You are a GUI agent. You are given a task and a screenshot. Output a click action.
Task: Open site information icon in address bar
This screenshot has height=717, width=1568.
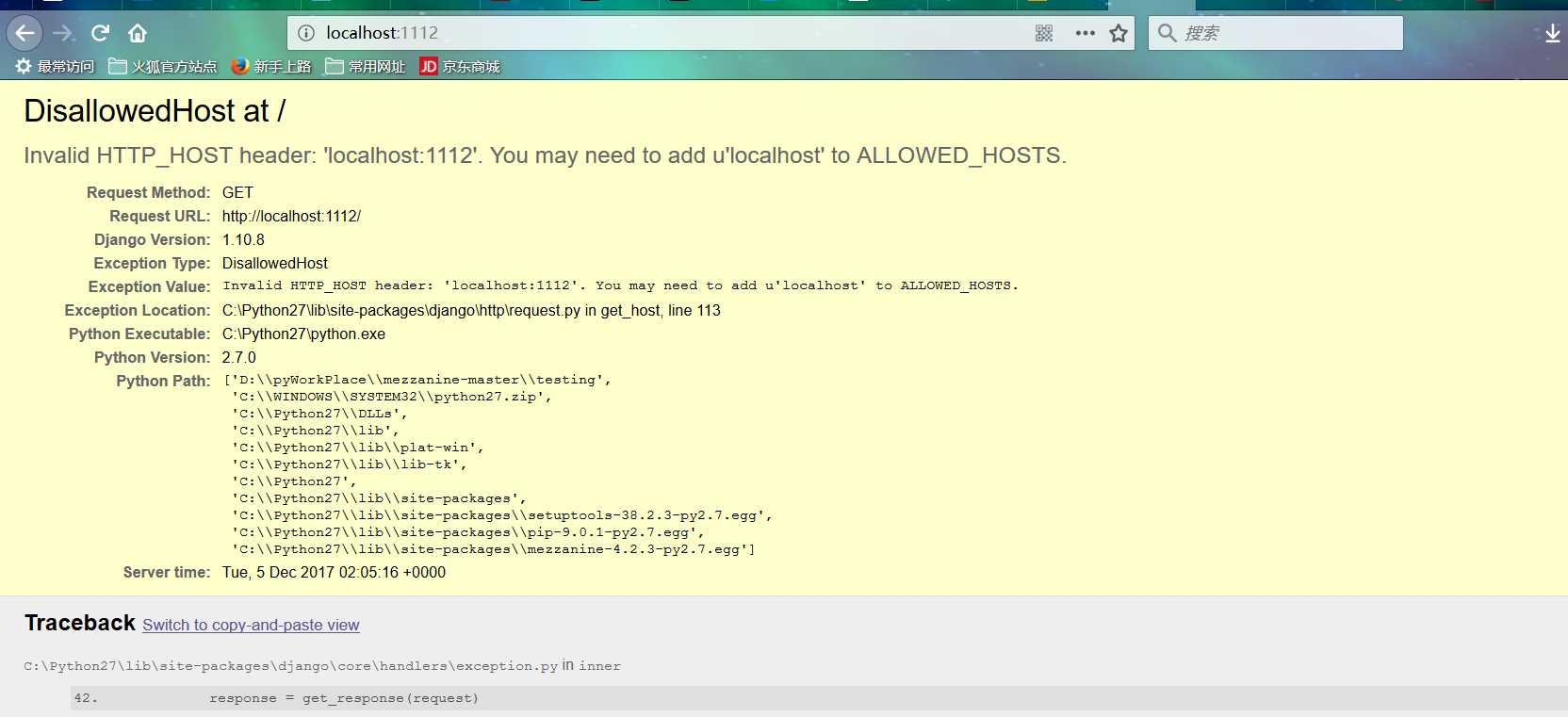306,33
